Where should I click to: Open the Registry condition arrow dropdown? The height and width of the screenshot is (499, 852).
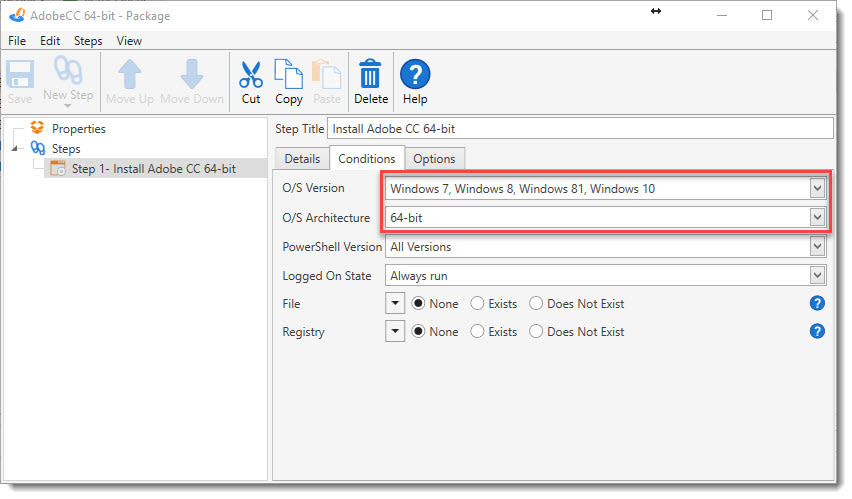pos(395,331)
